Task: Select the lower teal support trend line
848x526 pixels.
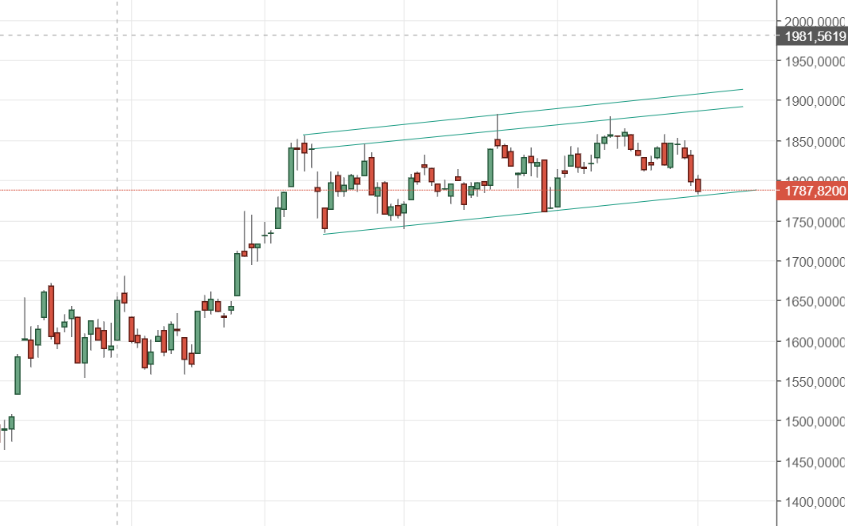Action: (x=539, y=212)
